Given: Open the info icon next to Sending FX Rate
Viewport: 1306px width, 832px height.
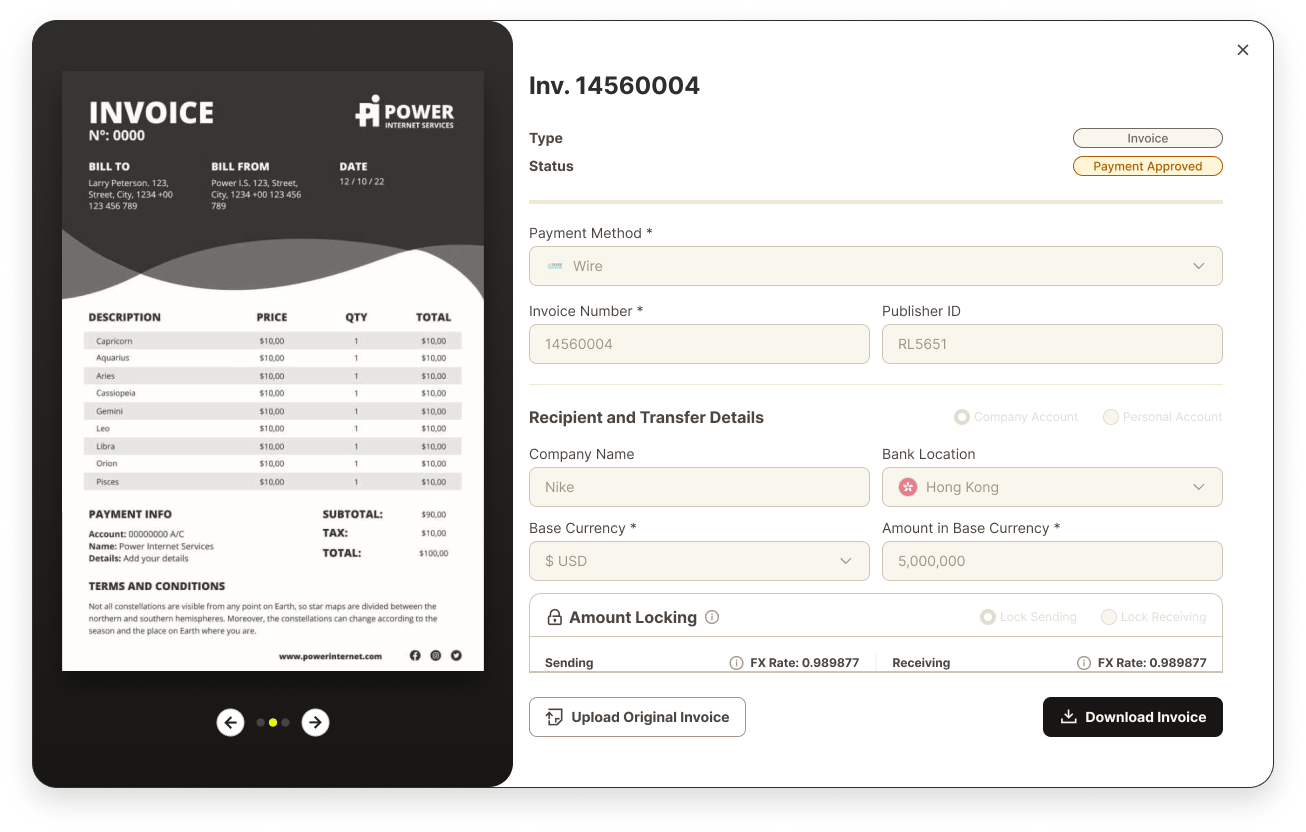Looking at the screenshot, I should pos(737,663).
